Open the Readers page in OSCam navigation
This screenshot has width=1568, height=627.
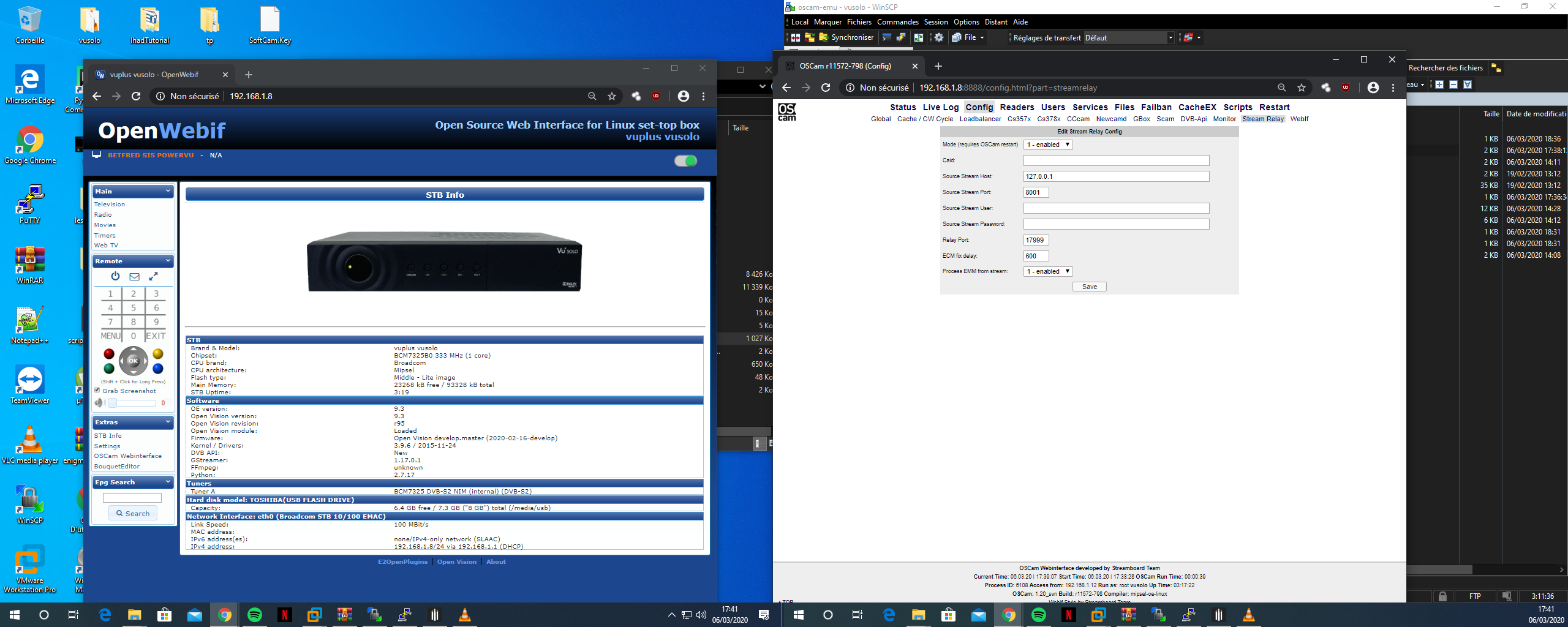(x=1017, y=107)
